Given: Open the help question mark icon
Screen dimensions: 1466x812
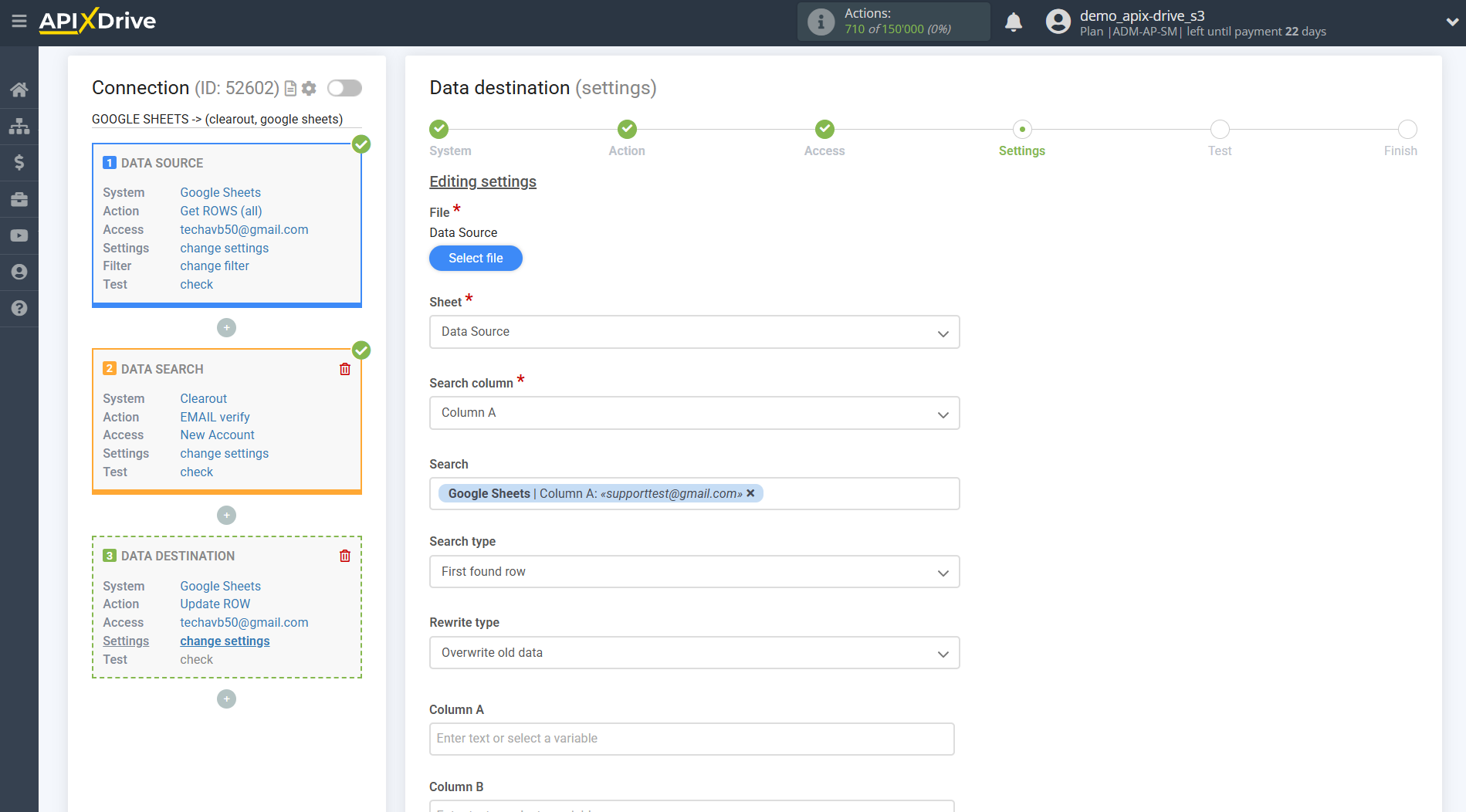Looking at the screenshot, I should pos(19,308).
